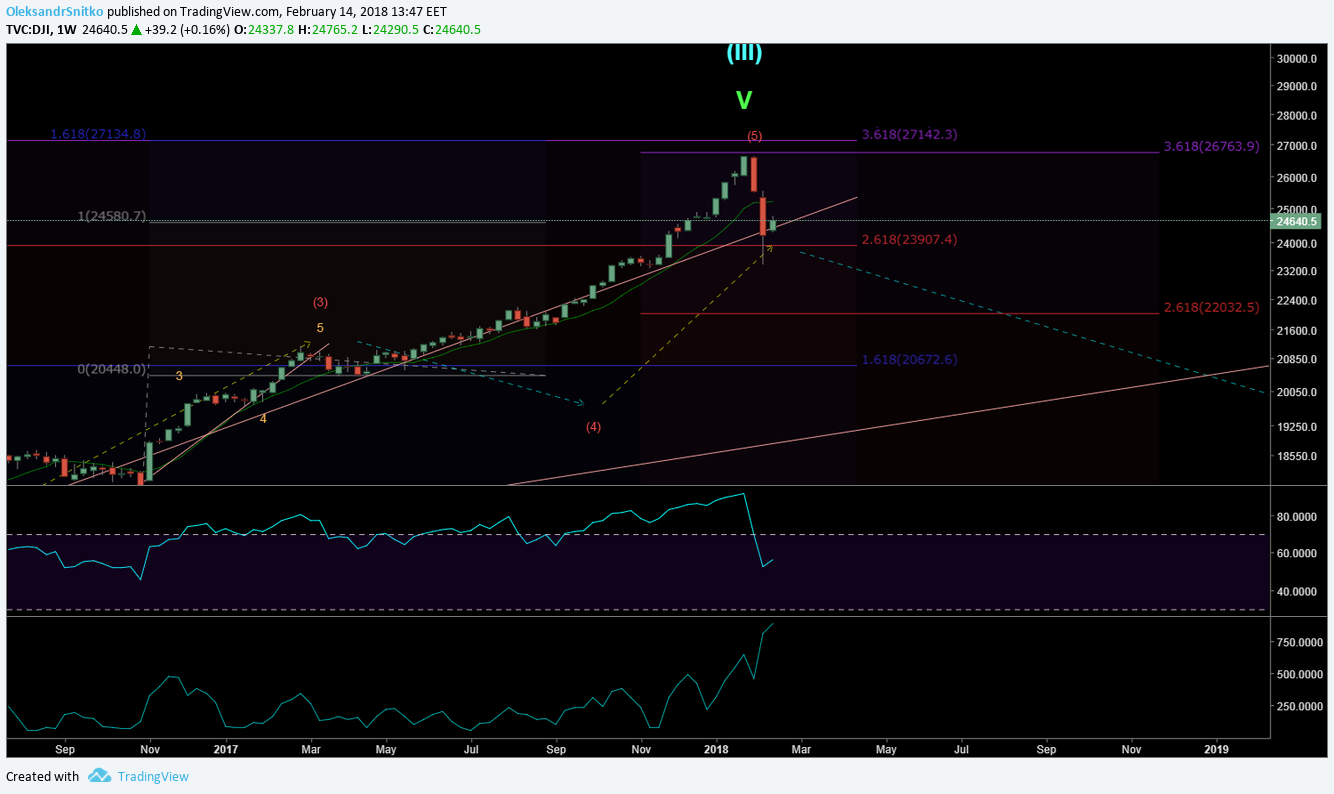This screenshot has width=1334, height=794.
Task: Click the 80.0000 RSI scale label
Action: [x=1298, y=517]
